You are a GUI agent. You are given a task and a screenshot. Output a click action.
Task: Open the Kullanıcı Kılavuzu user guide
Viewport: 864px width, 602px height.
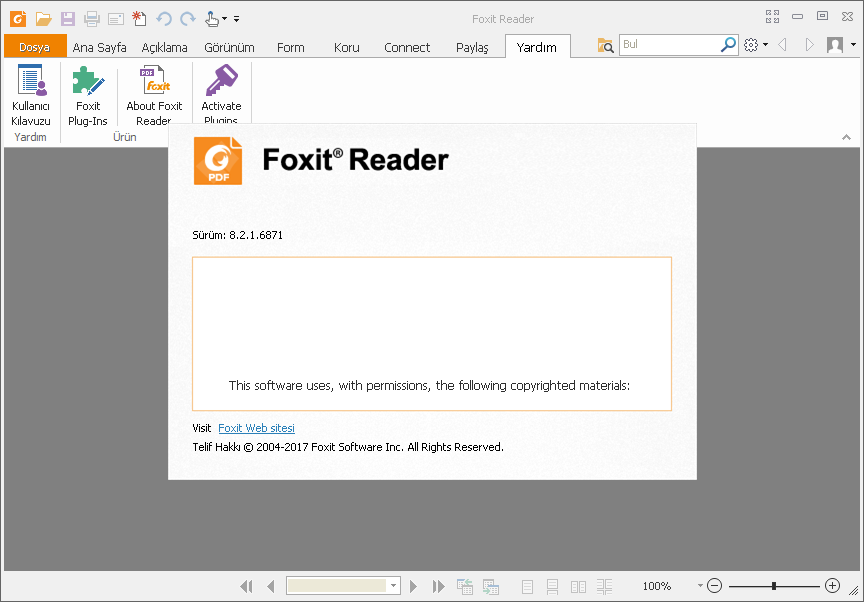coord(31,95)
